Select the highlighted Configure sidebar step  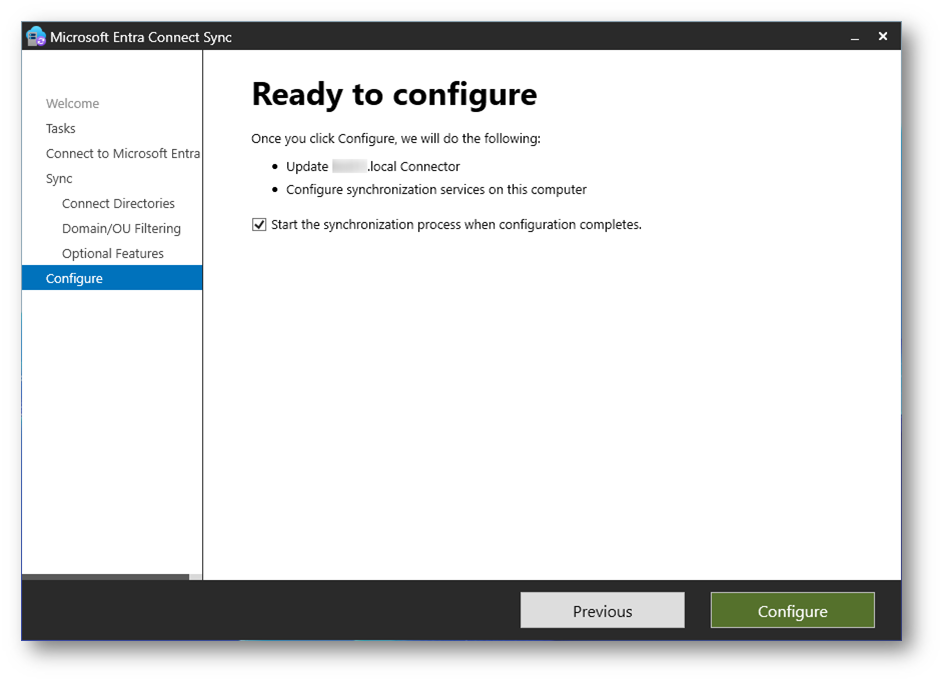pyautogui.click(x=112, y=278)
